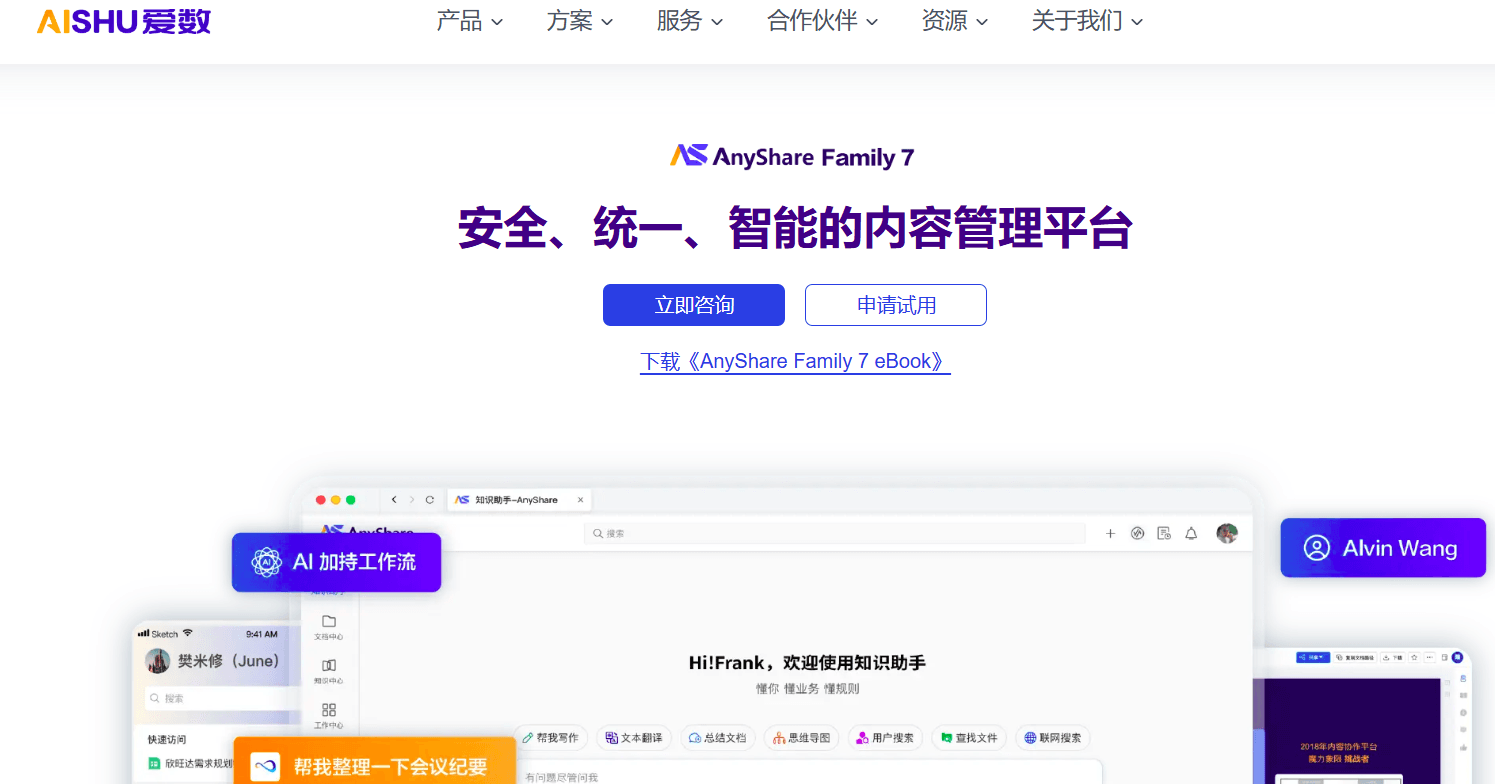Open 工作中心 in the sidebar
The width and height of the screenshot is (1495, 784).
coord(329,716)
